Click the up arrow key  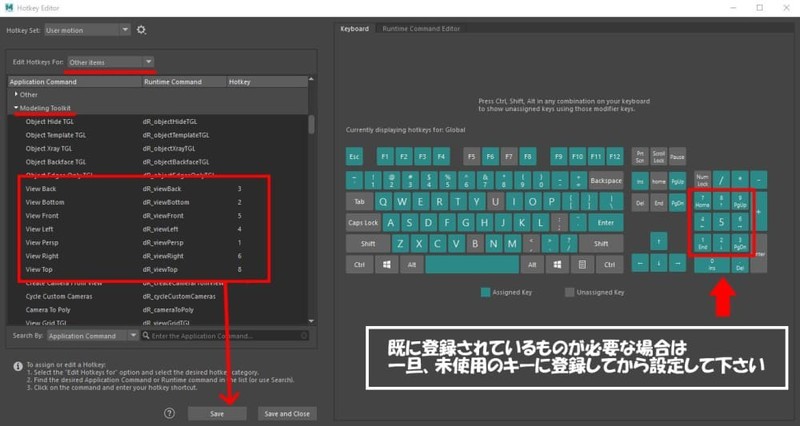(659, 241)
